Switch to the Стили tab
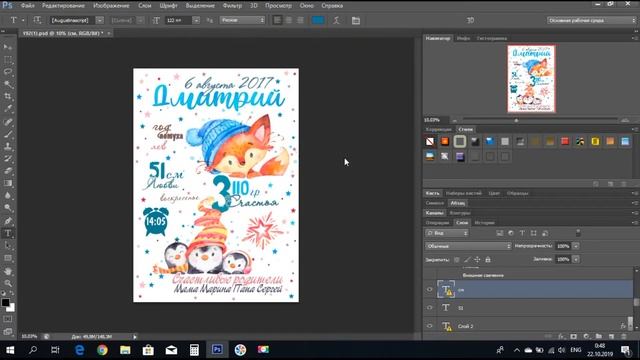Image resolution: width=640 pixels, height=360 pixels. (465, 129)
